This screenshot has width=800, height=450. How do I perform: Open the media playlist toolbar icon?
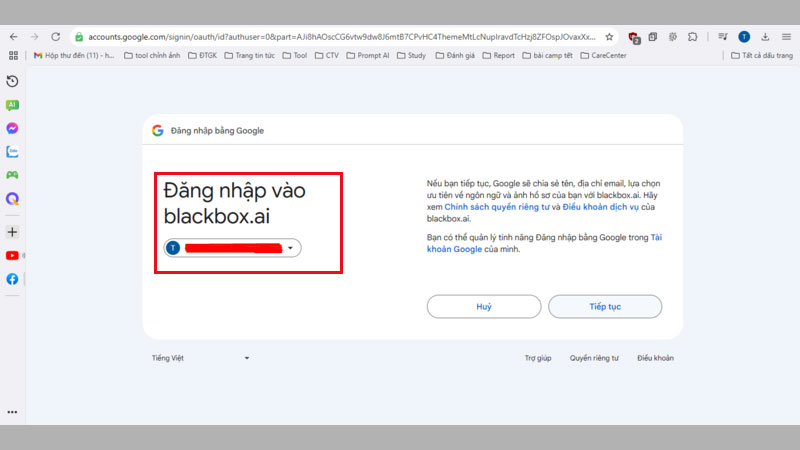coord(722,37)
